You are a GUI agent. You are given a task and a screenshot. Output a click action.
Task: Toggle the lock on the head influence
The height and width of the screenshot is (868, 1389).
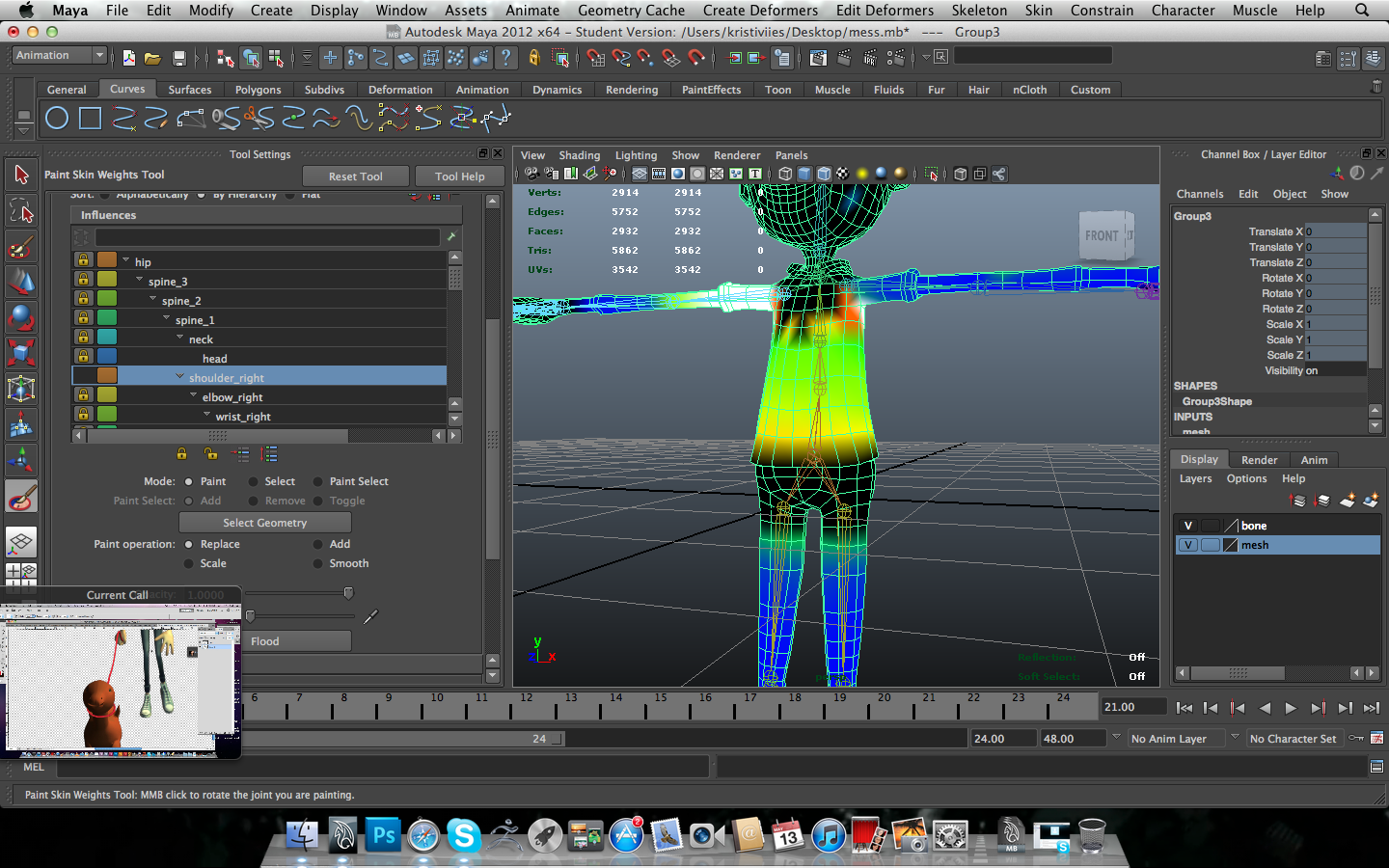point(84,356)
